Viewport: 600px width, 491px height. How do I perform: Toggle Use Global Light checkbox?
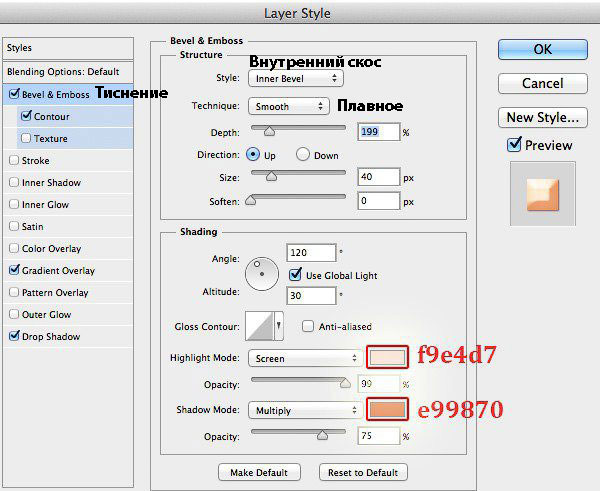click(x=295, y=274)
